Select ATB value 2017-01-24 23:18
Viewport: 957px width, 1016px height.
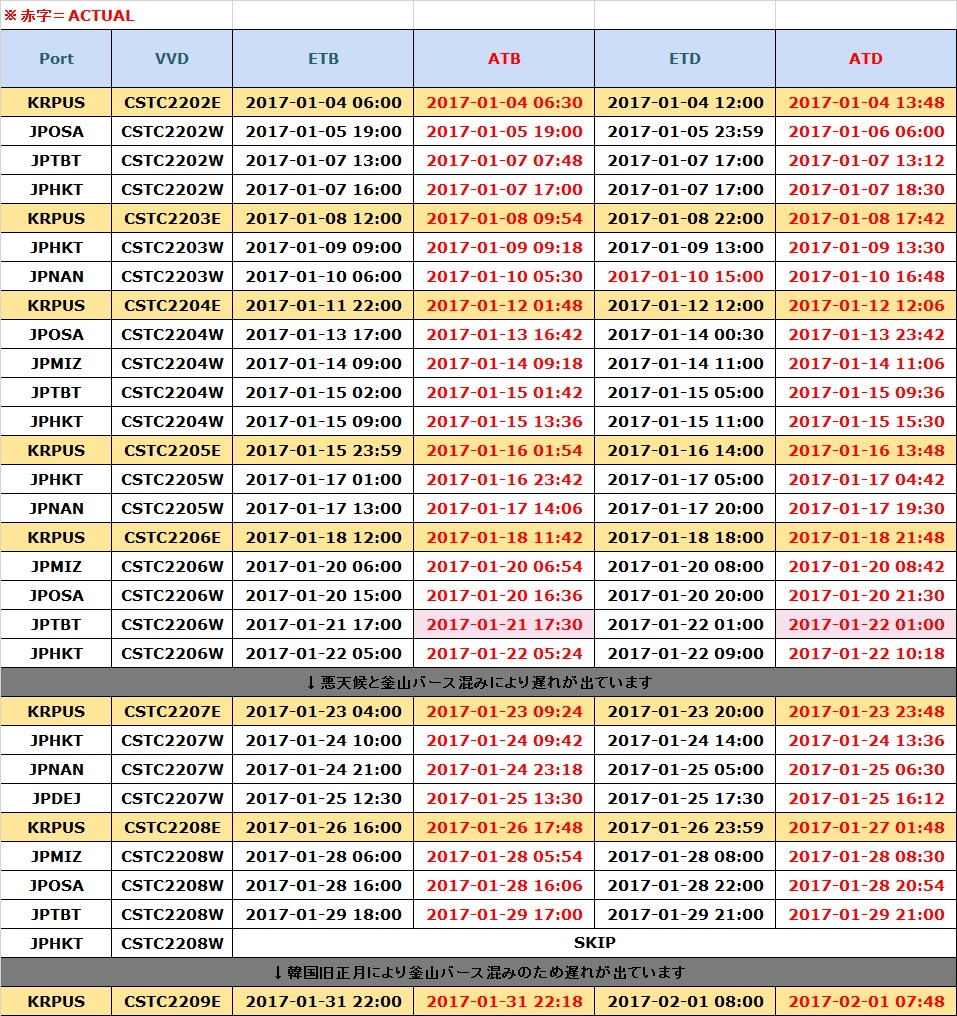504,769
